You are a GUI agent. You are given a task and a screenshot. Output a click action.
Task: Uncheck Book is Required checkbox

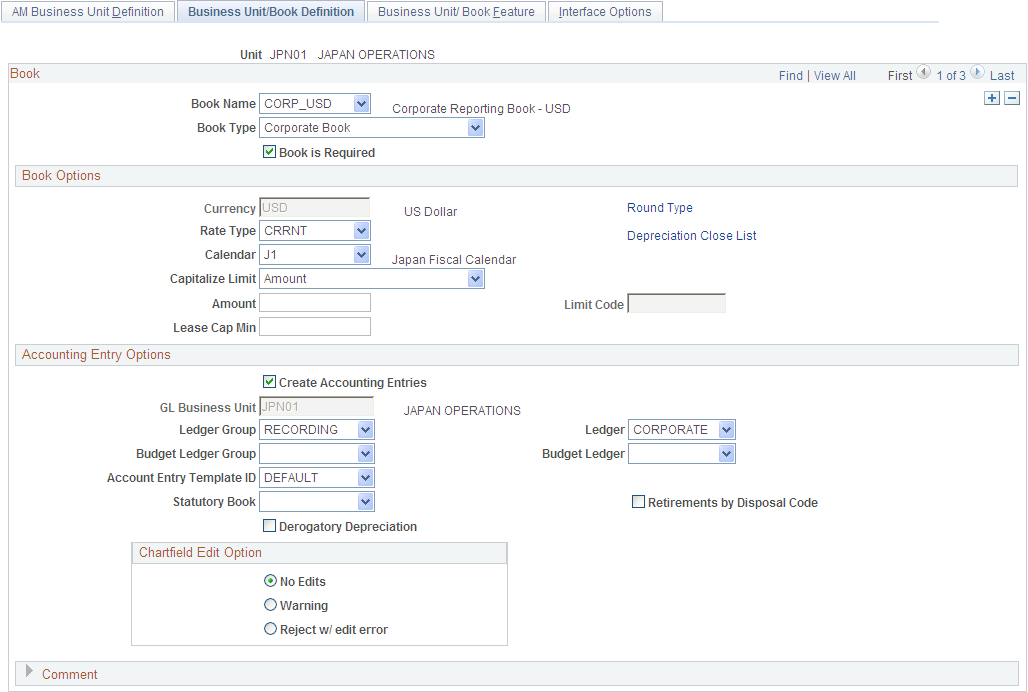pyautogui.click(x=269, y=152)
